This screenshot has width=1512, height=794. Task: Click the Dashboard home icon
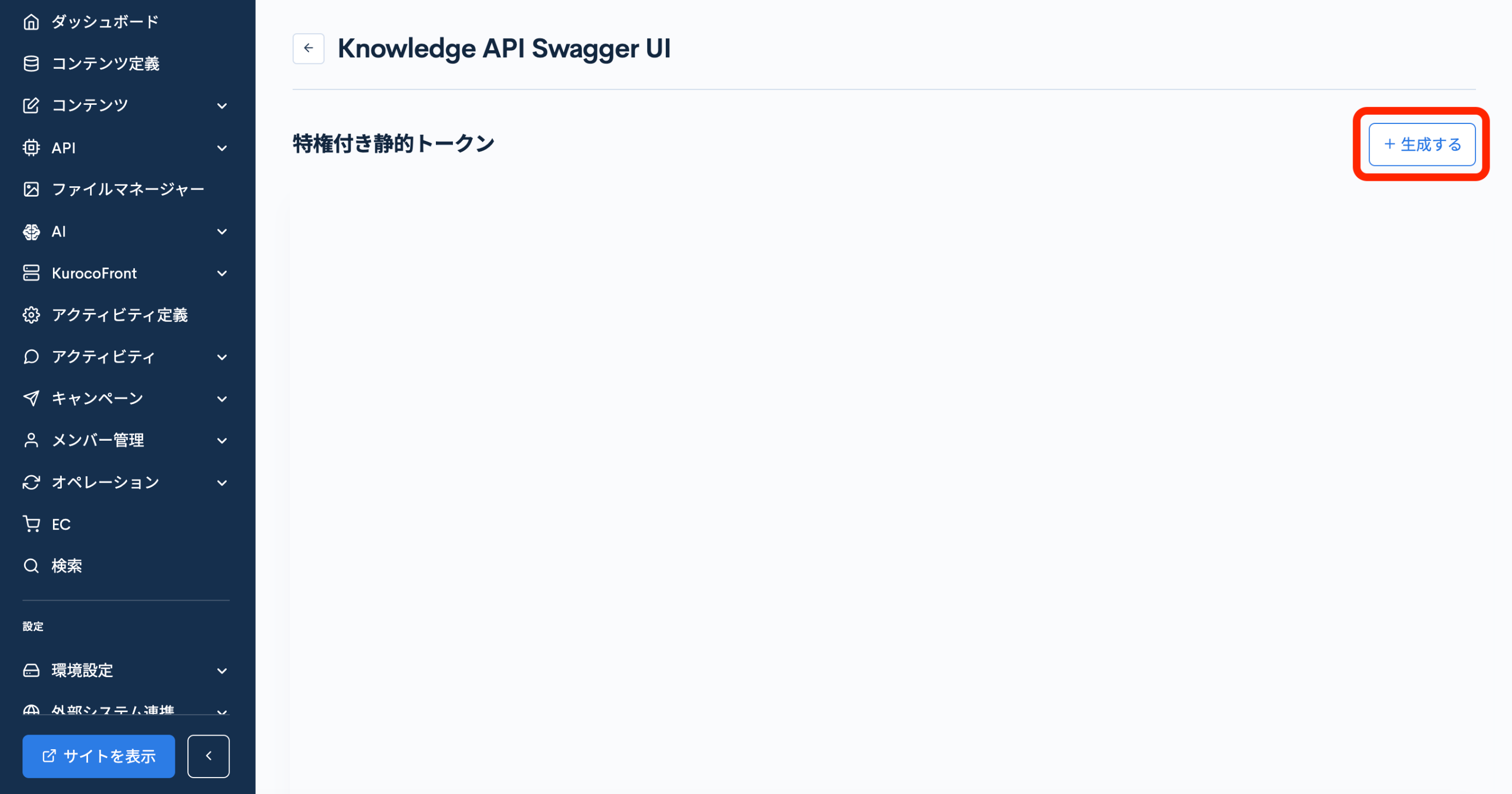coord(31,22)
